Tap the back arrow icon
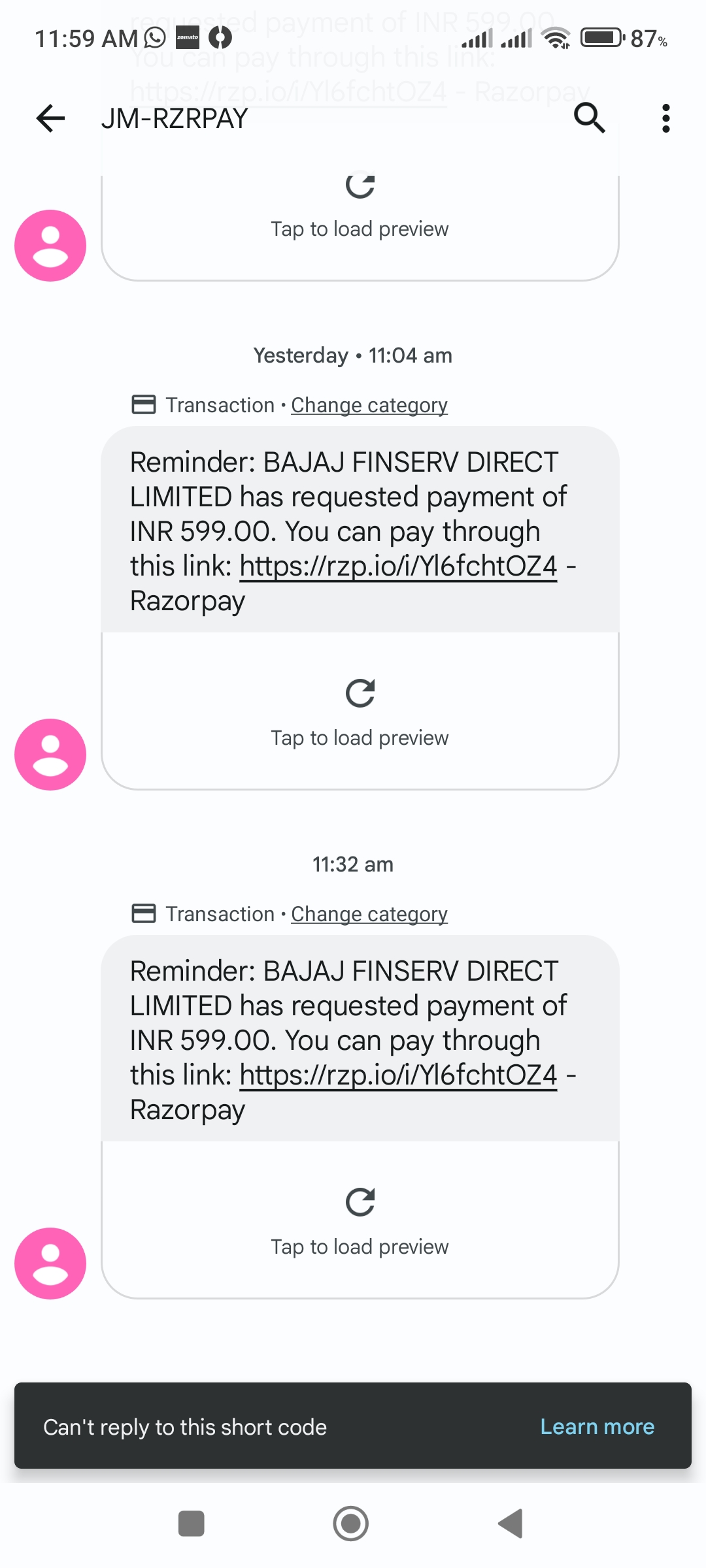Screen dimensions: 706x1568 click(50, 118)
